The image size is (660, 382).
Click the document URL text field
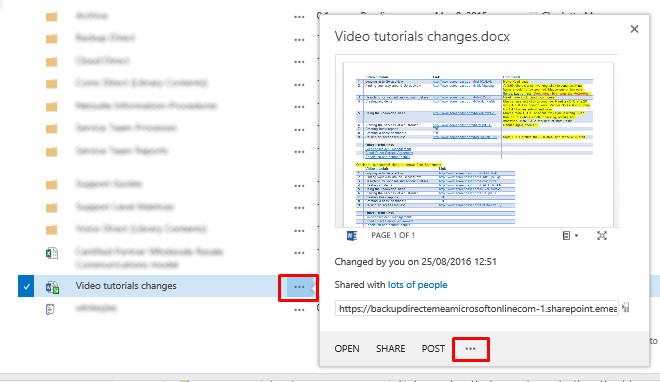pos(477,308)
